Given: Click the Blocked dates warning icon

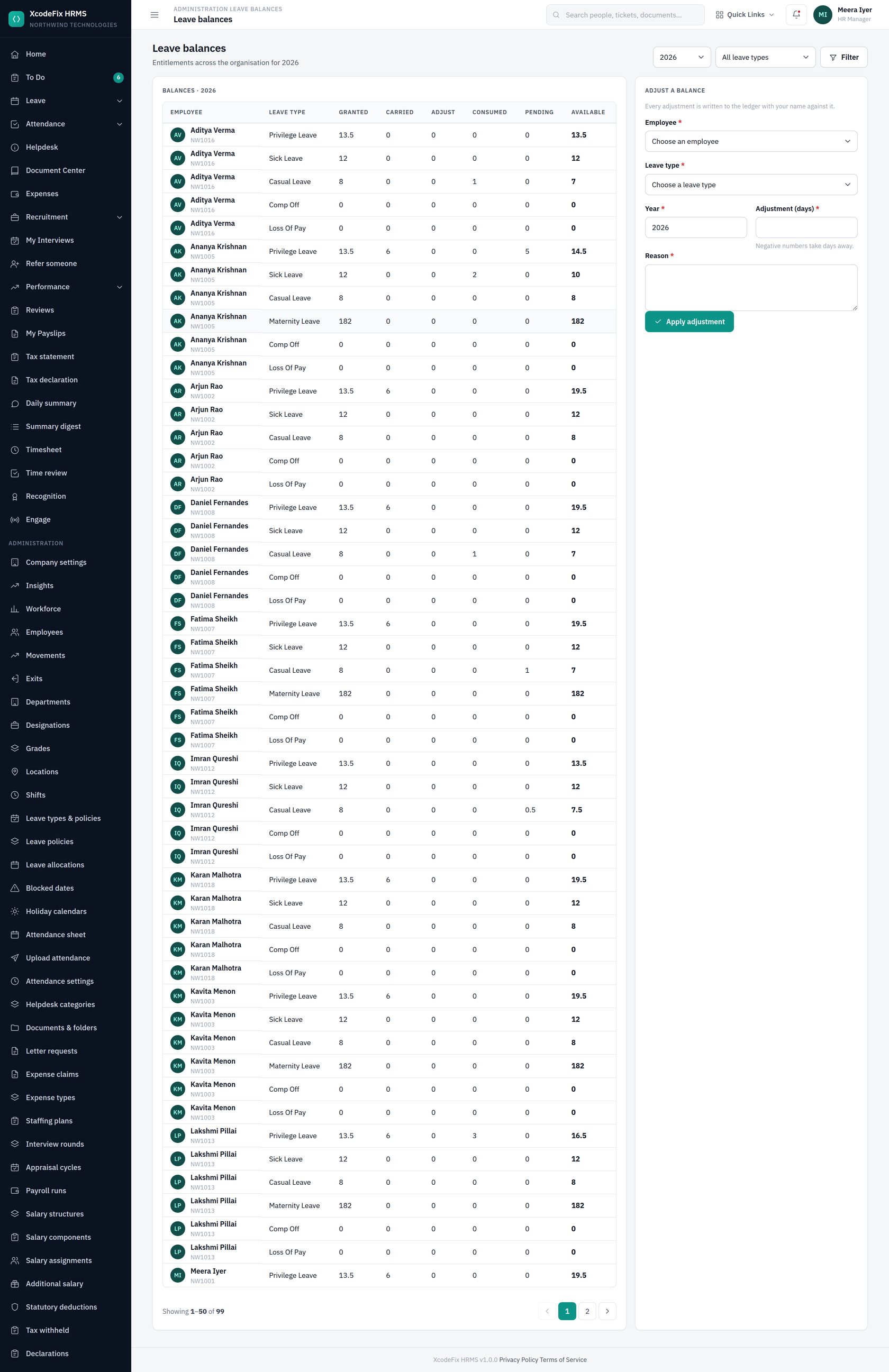Looking at the screenshot, I should point(15,889).
